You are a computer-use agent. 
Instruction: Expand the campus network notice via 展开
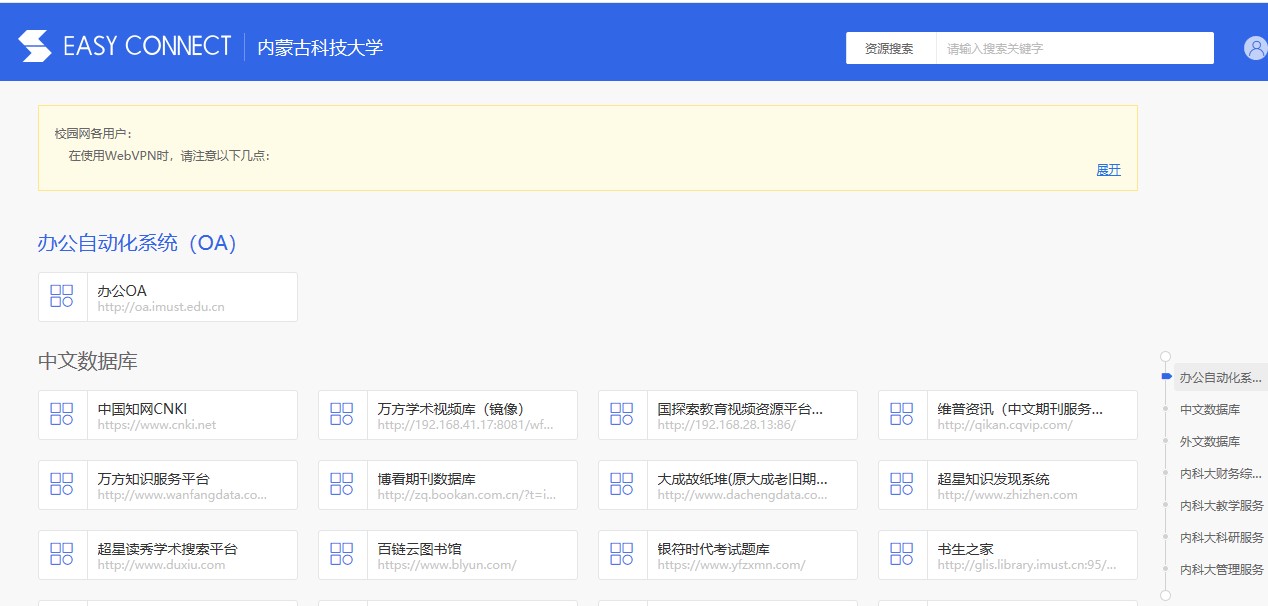[x=1107, y=170]
